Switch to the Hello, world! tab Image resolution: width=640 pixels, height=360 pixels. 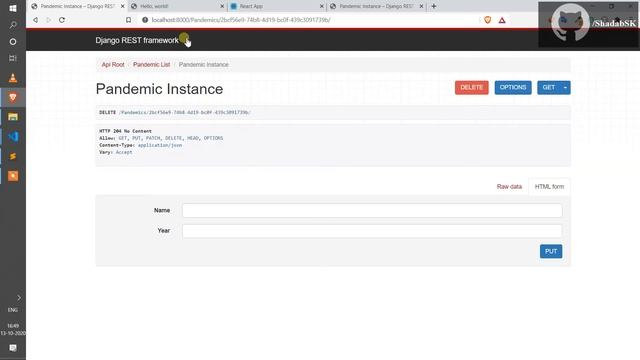(x=154, y=6)
